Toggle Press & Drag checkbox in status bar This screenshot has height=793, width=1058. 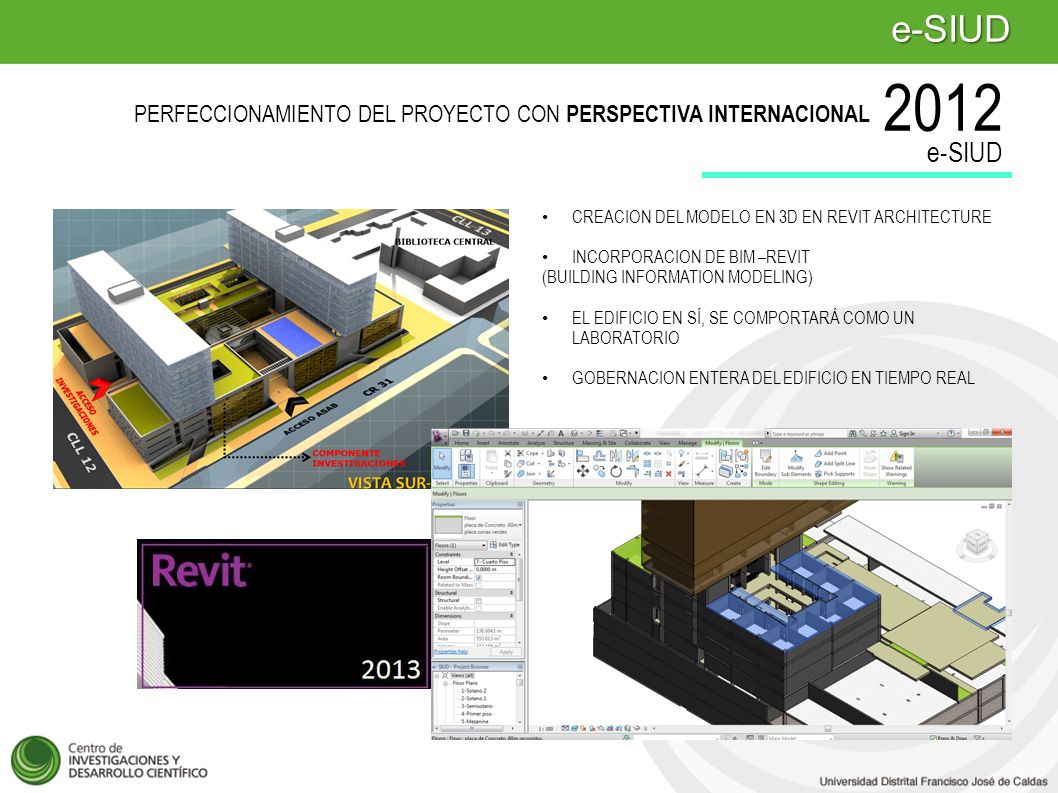tap(933, 738)
